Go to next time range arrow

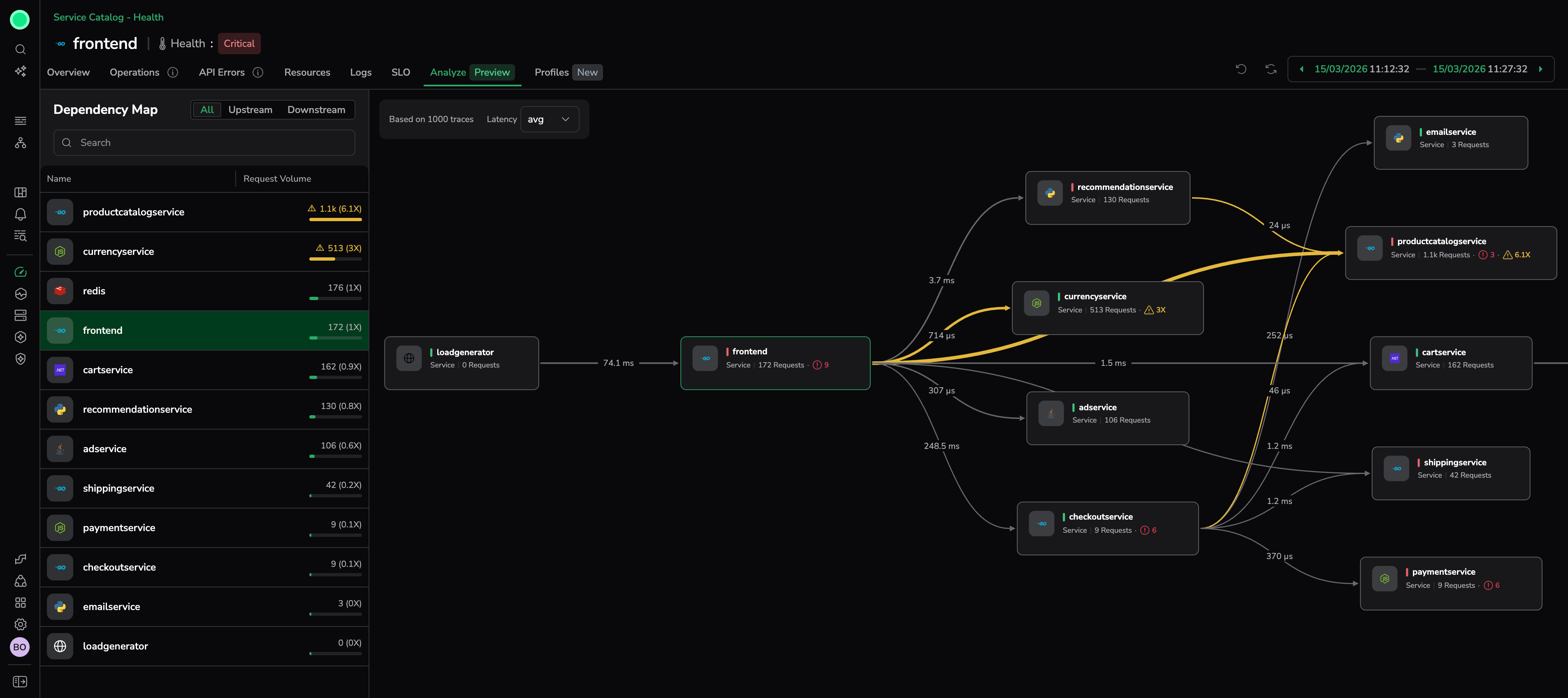(x=1540, y=69)
